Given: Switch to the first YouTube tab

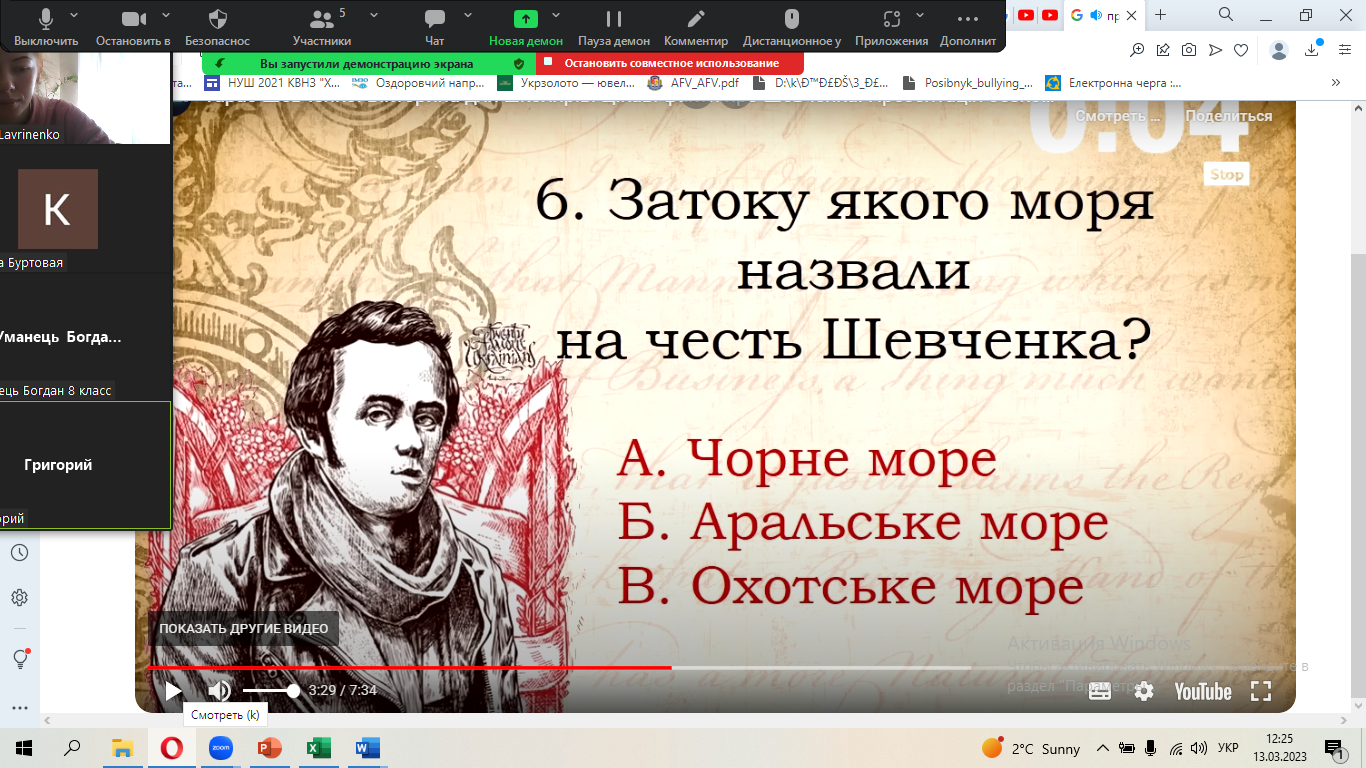Looking at the screenshot, I should 1026,15.
